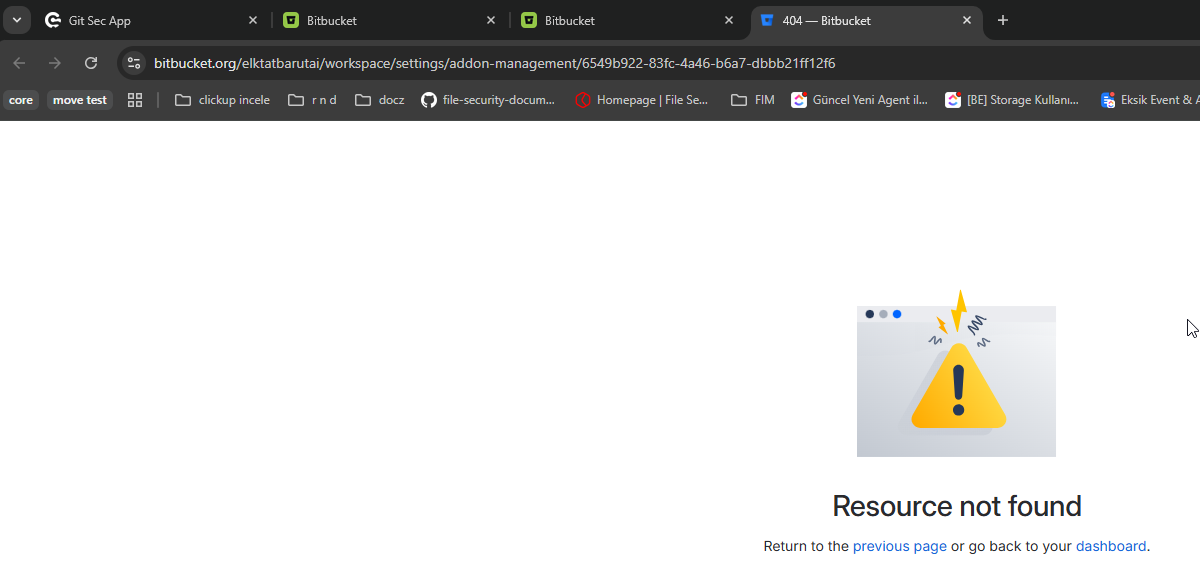Open the Güncel Yeni Agent bookmark
Screen dimensions: 1200x581
point(859,100)
